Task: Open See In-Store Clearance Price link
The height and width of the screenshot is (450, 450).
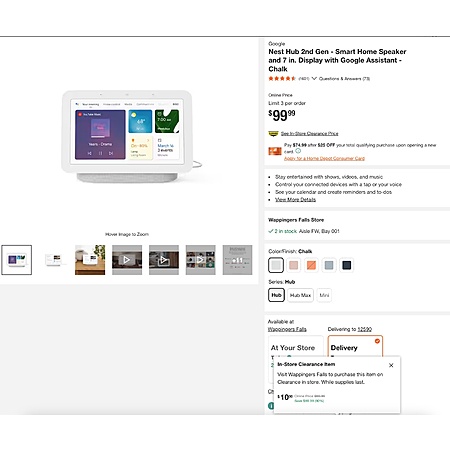Action: click(309, 134)
